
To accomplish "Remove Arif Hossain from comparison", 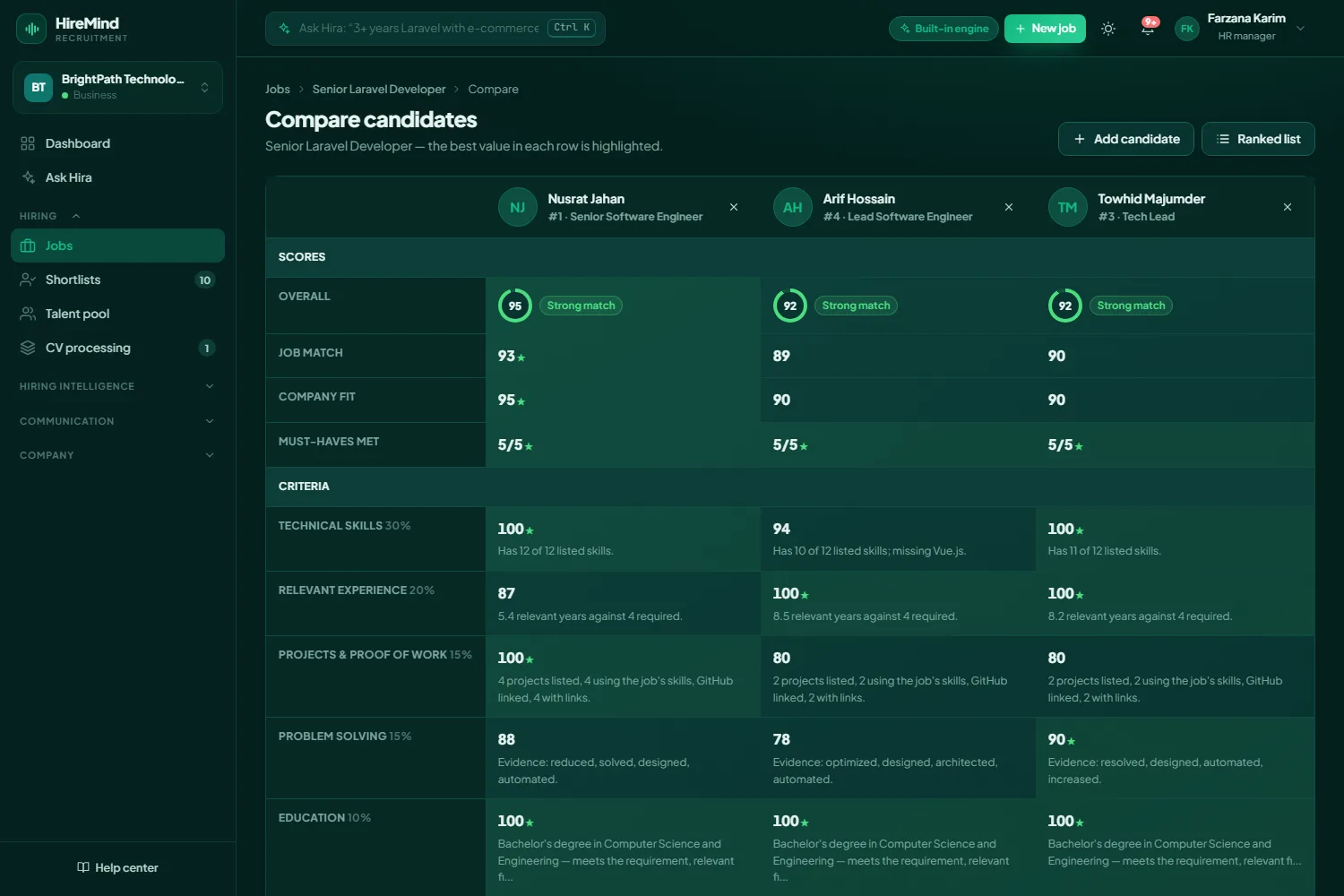I will (1009, 207).
